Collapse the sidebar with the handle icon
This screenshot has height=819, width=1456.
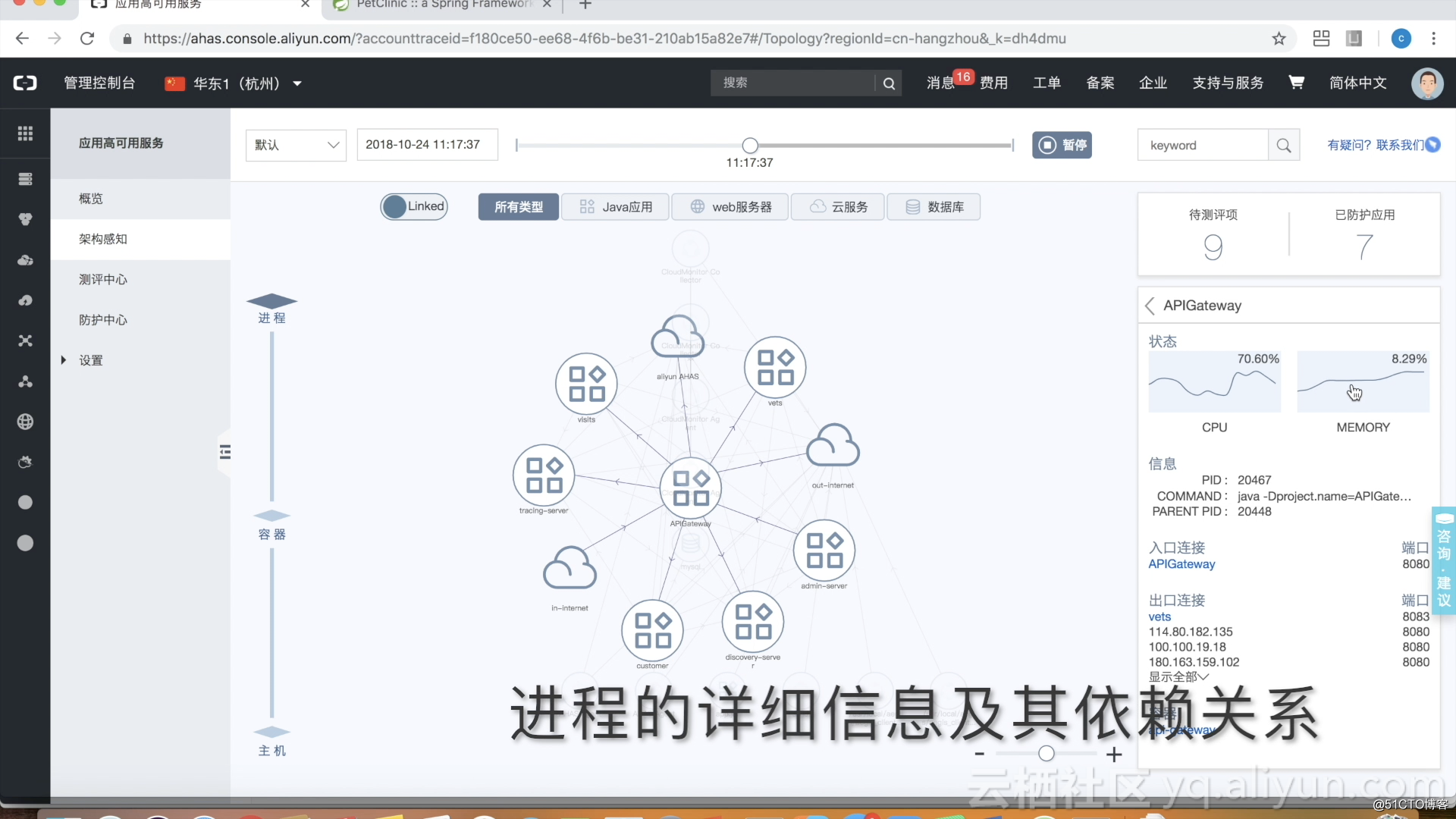224,452
